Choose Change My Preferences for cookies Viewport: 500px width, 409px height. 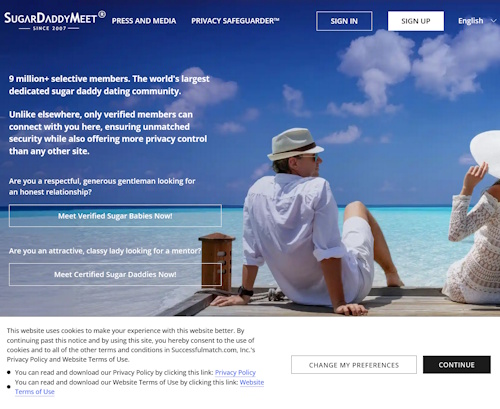click(x=354, y=365)
